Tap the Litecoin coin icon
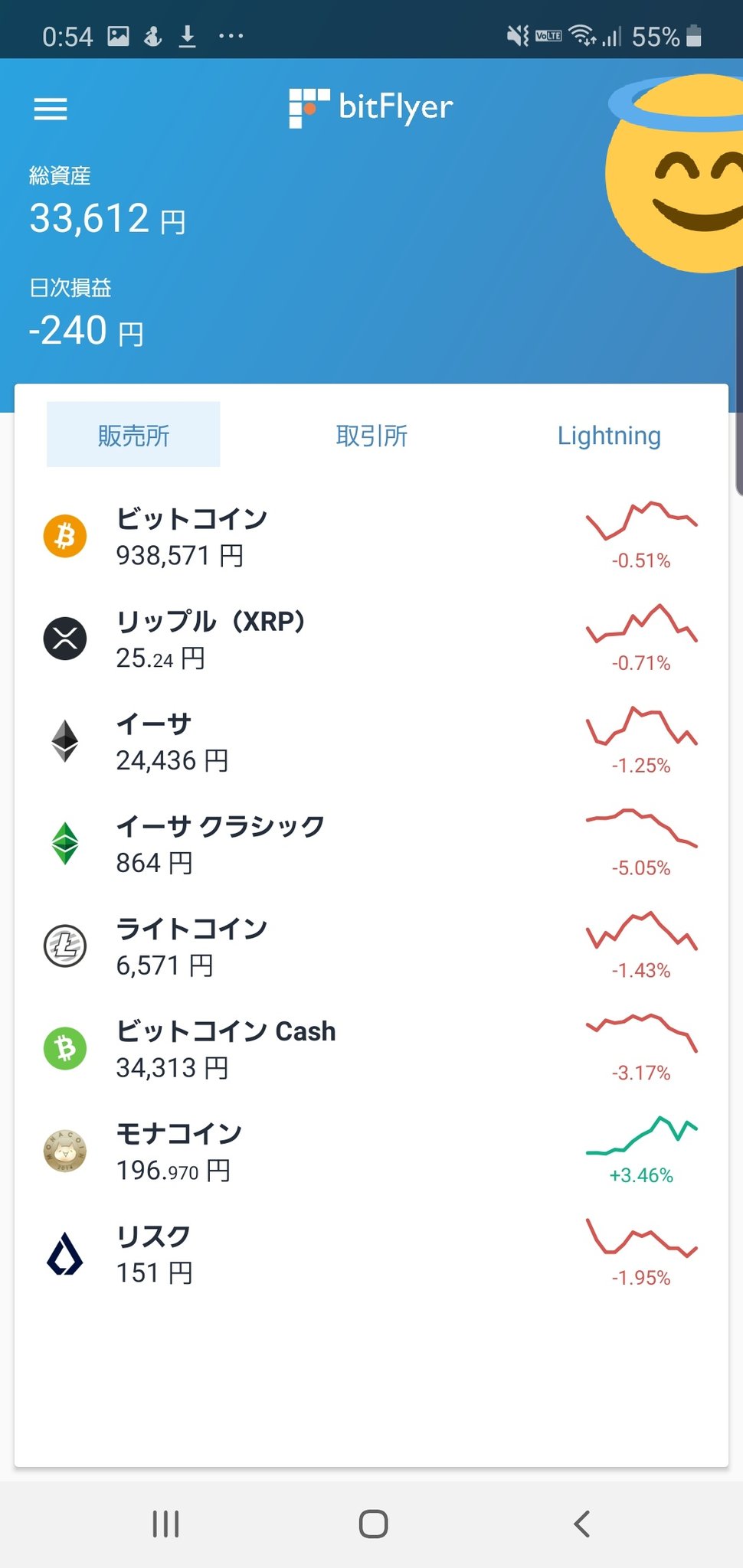Viewport: 743px width, 1568px height. [x=65, y=946]
